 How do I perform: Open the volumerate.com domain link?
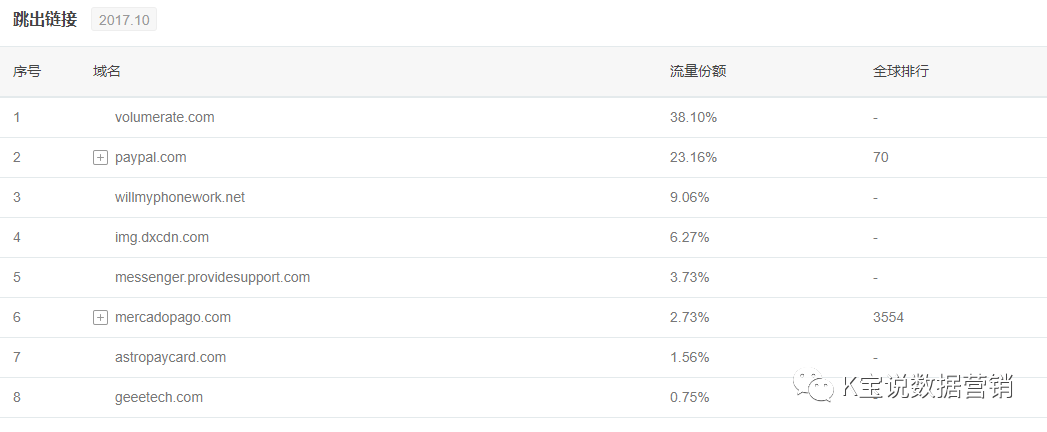164,117
